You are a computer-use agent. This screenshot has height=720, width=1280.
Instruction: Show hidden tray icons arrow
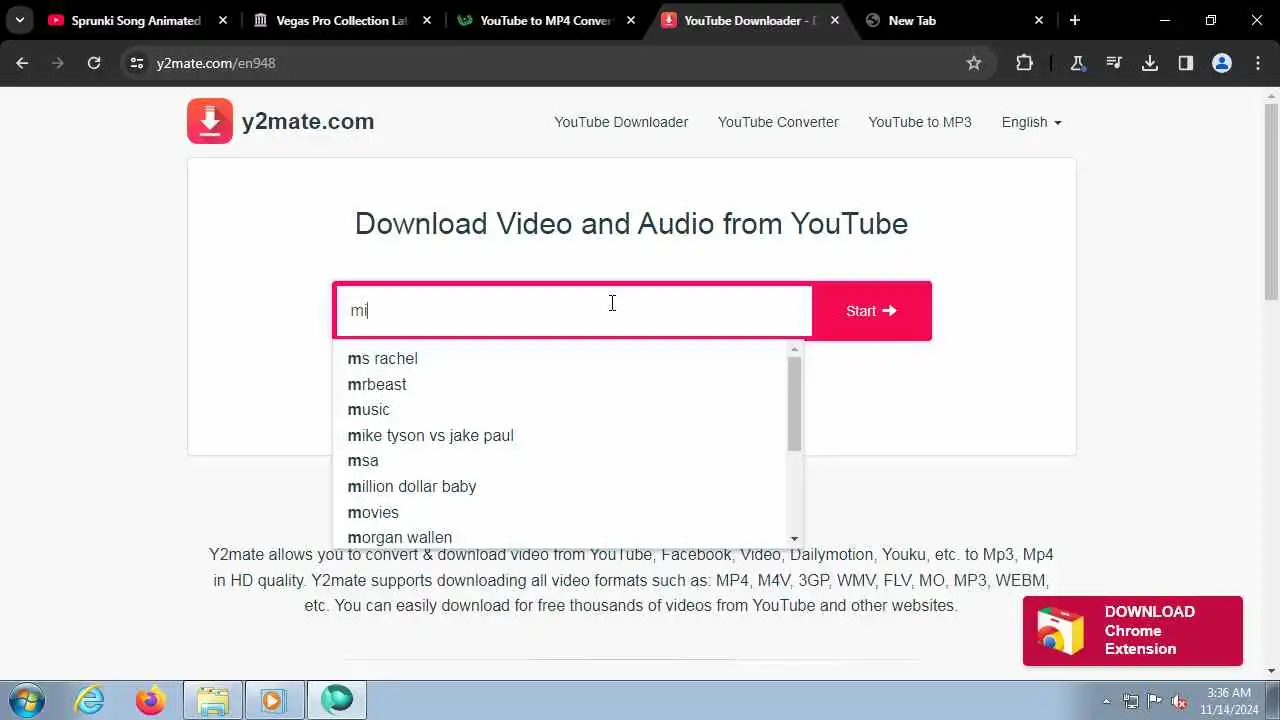[x=1106, y=701]
